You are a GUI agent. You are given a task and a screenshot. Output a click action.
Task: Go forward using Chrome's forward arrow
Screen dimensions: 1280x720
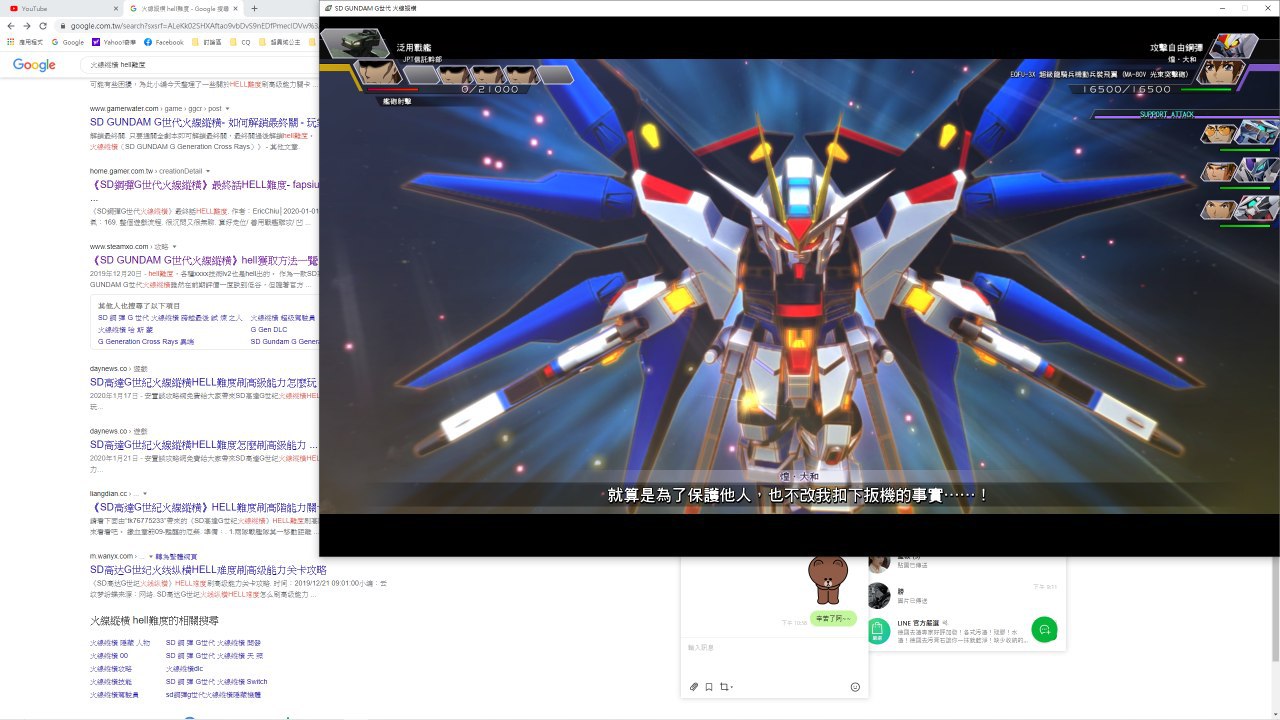tap(27, 26)
